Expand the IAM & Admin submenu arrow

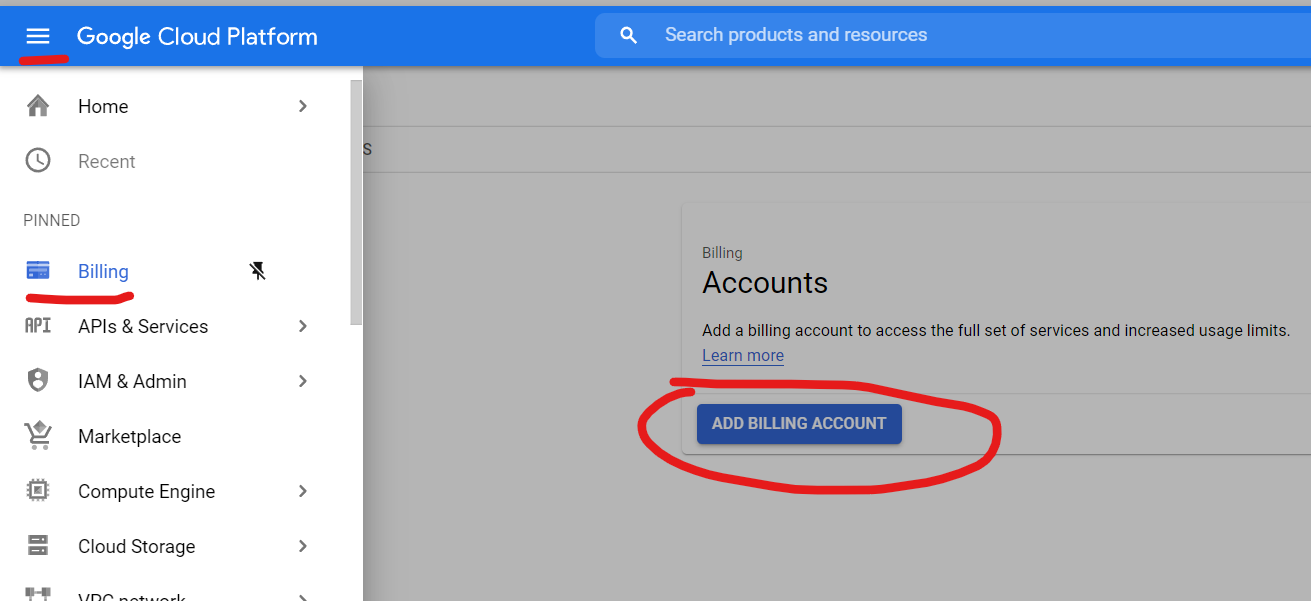click(x=303, y=381)
